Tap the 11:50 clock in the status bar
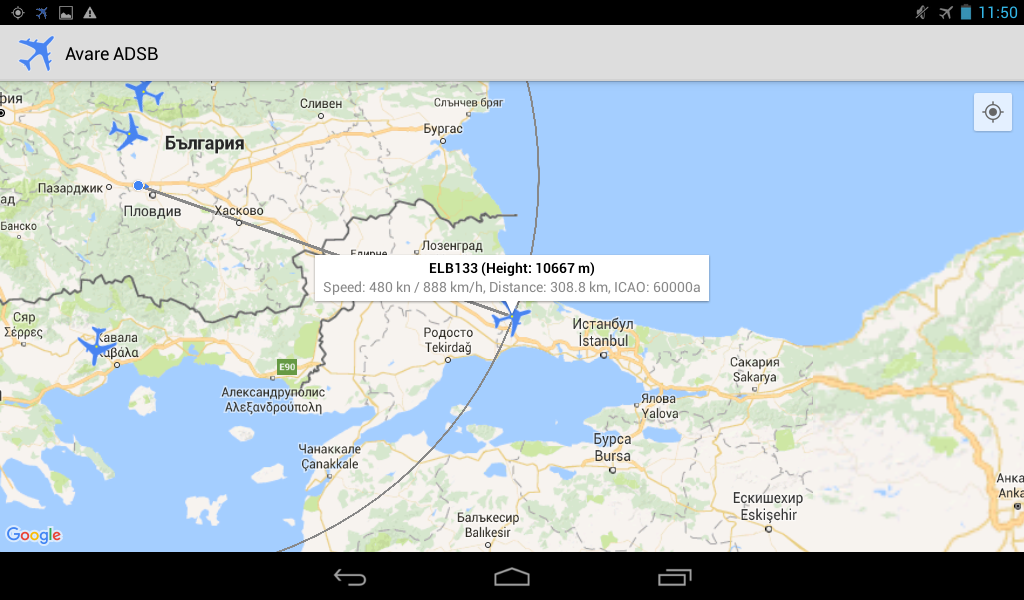Screen dimensions: 1024x600 click(x=997, y=12)
